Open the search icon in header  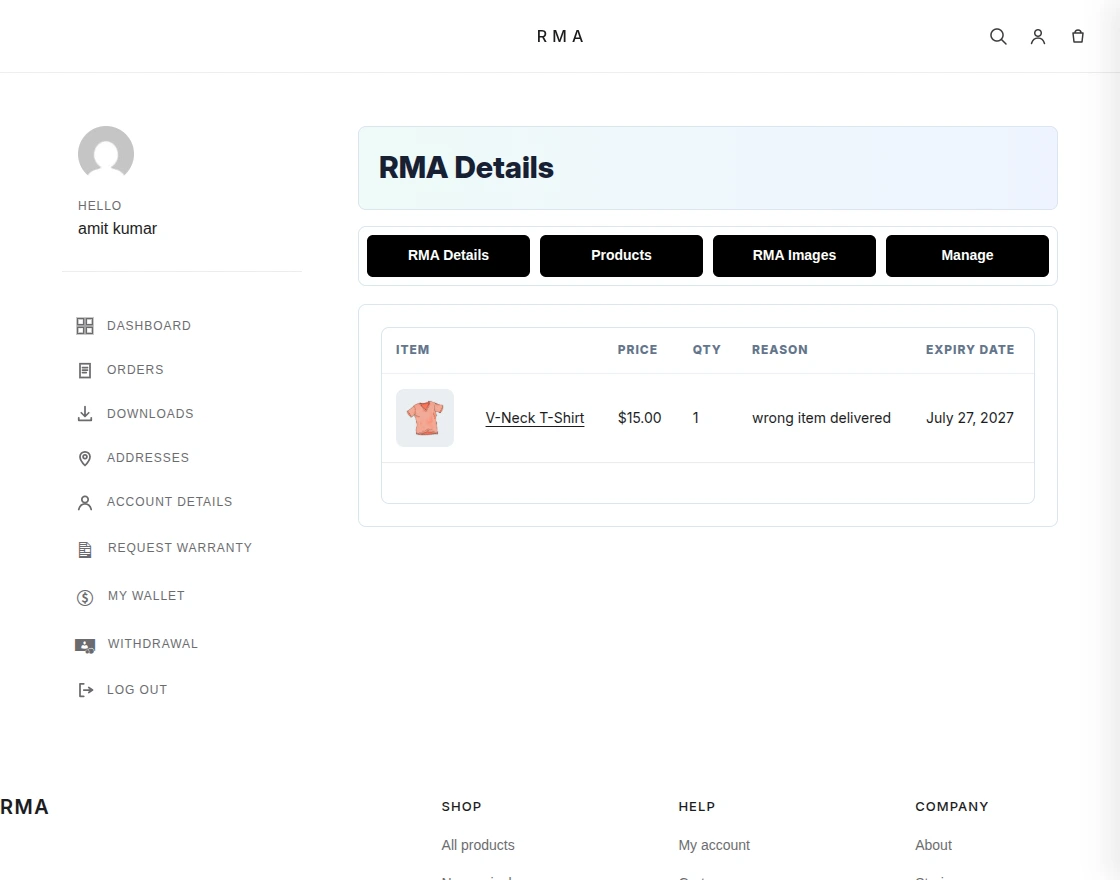pyautogui.click(x=998, y=36)
